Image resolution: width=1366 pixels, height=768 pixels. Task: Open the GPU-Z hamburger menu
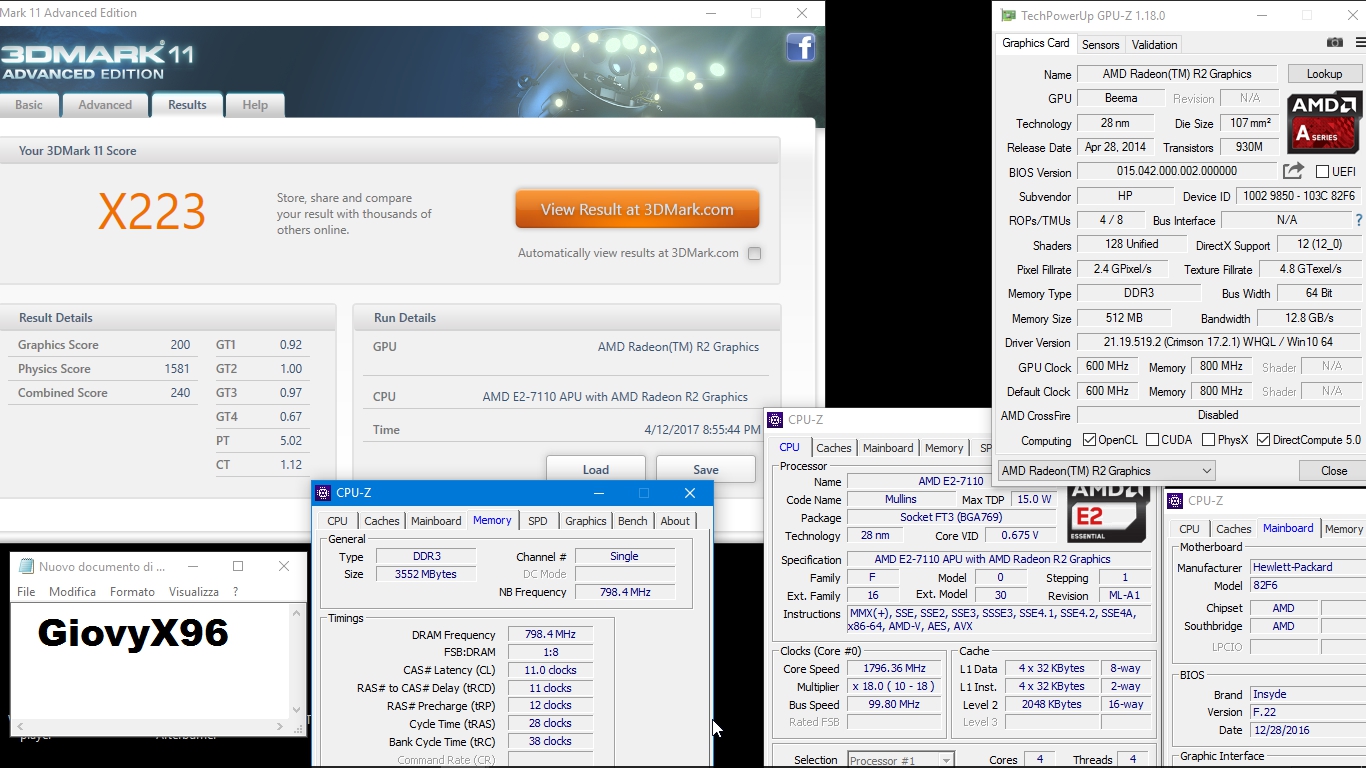click(x=1360, y=43)
